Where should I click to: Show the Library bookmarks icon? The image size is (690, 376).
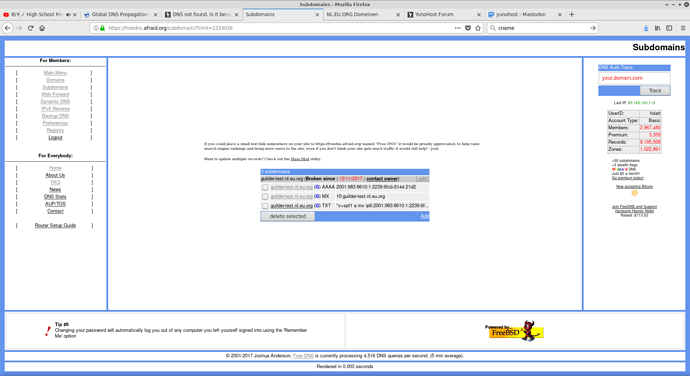(657, 28)
